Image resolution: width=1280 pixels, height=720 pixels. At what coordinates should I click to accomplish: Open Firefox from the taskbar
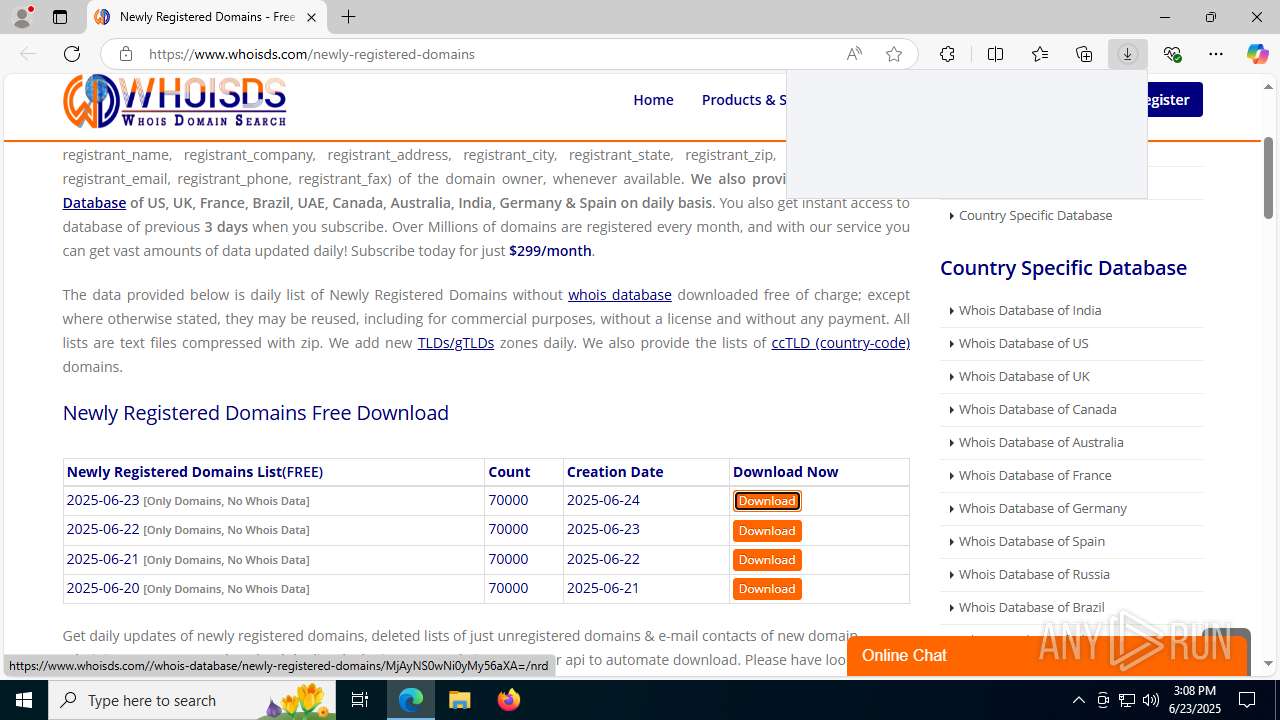point(509,700)
